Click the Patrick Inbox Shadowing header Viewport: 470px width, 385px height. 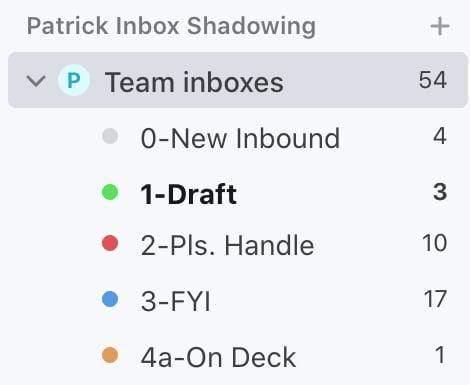point(171,26)
